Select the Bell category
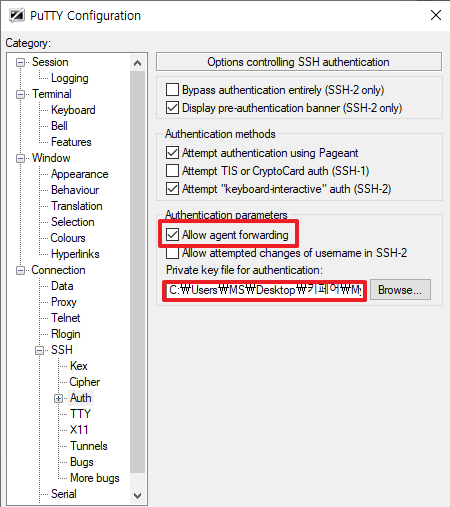The width and height of the screenshot is (450, 507). 59,126
